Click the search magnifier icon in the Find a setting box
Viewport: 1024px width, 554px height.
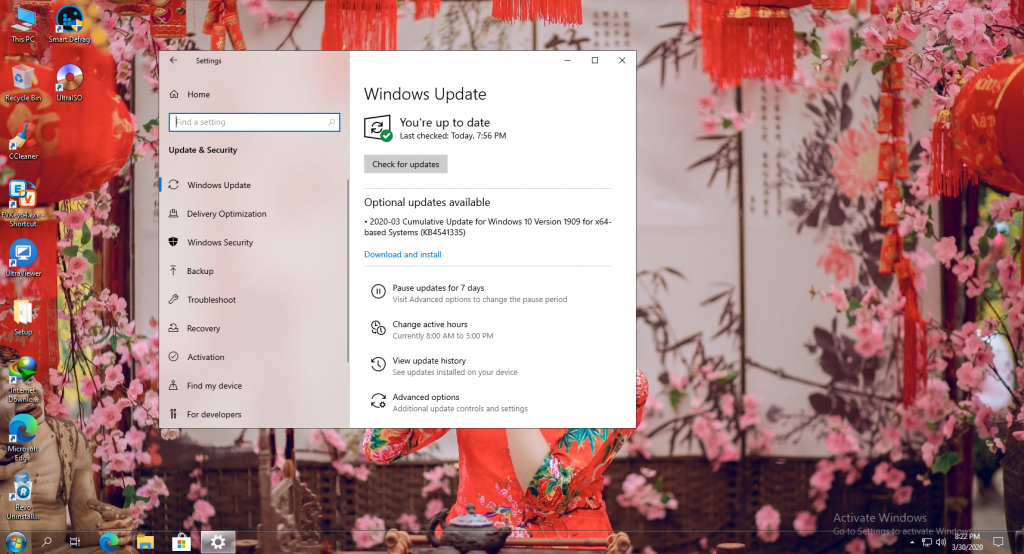pyautogui.click(x=331, y=122)
